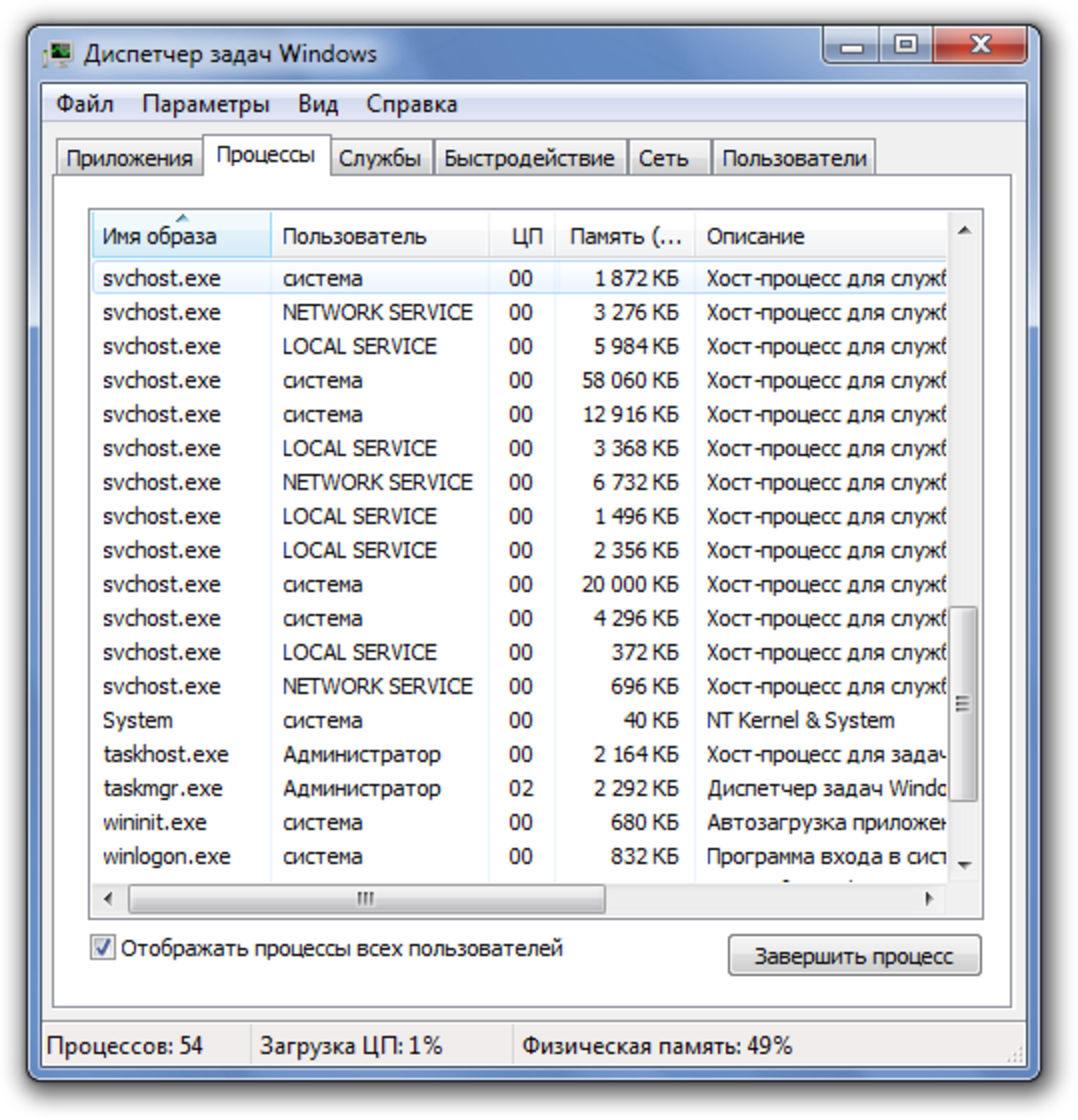Click the Завершить процесс button
Screen dimensions: 1078x1120
854,956
